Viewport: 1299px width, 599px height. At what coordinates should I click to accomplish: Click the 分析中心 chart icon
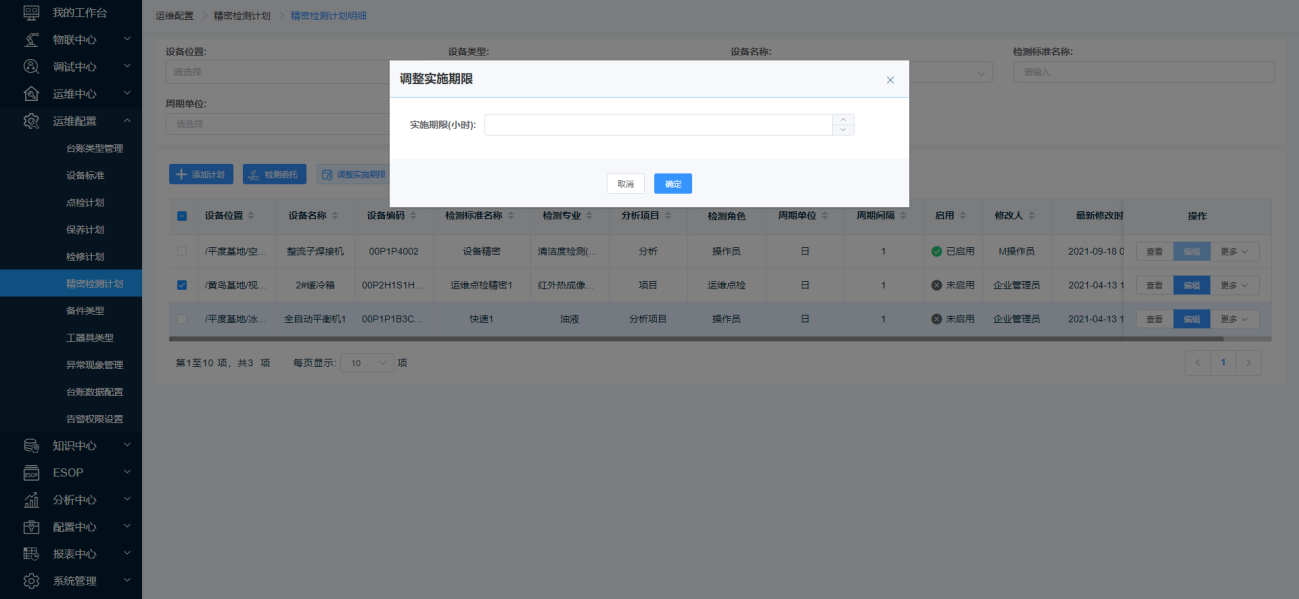click(x=31, y=500)
